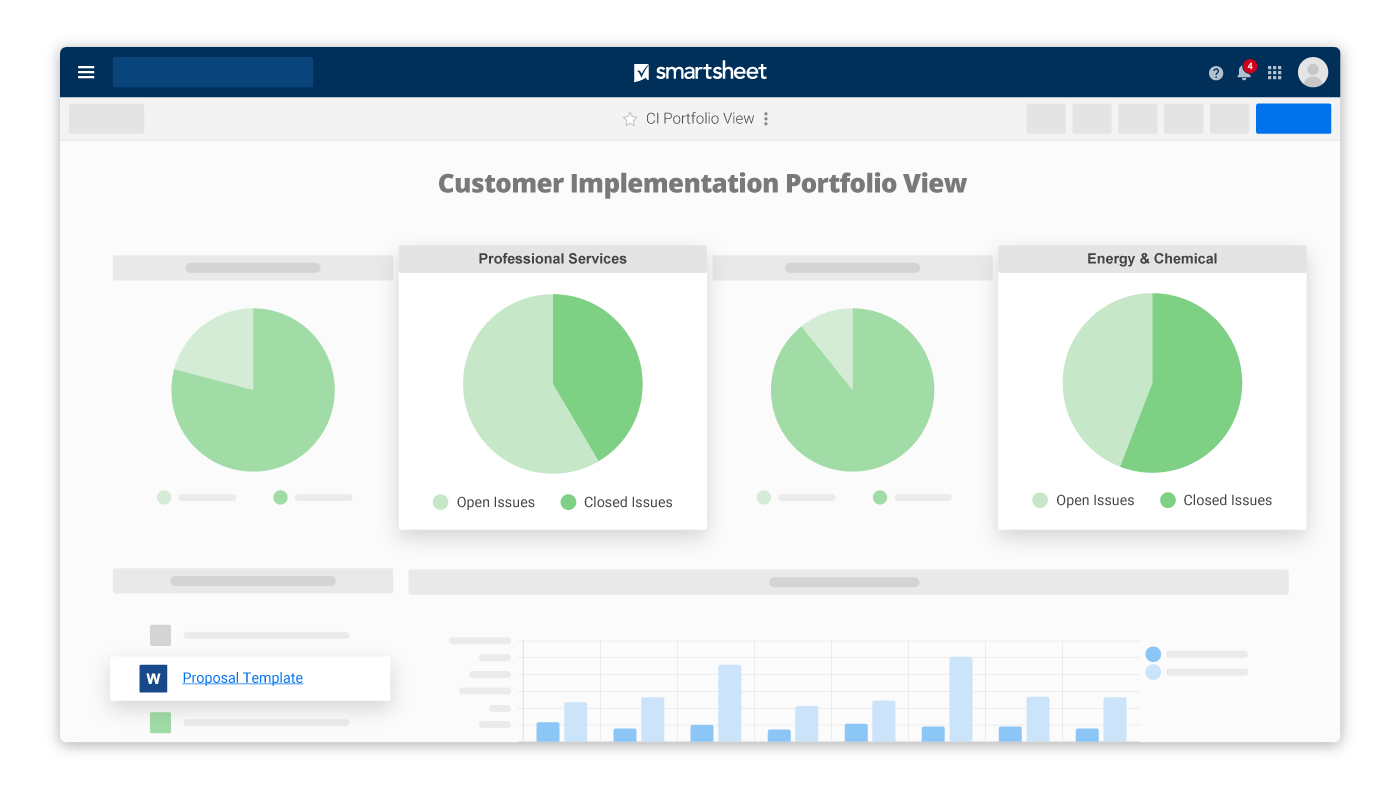
Task: Open the hamburger navigation menu
Action: (x=86, y=72)
